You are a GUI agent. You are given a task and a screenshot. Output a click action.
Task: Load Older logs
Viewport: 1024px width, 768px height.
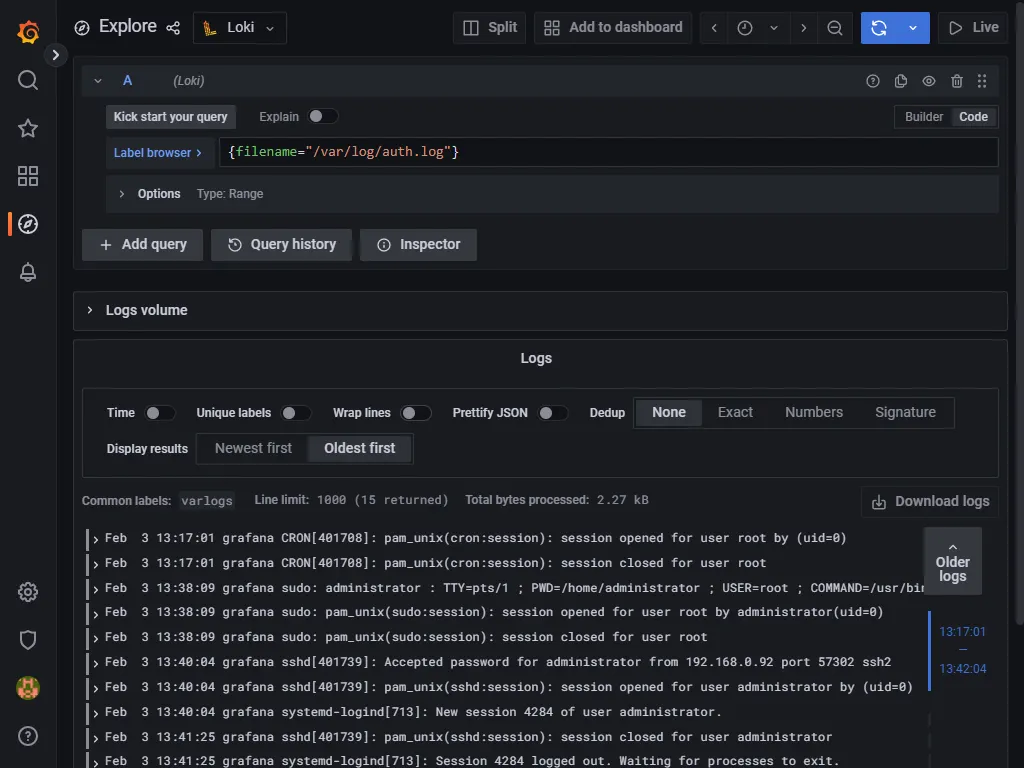(x=952, y=562)
